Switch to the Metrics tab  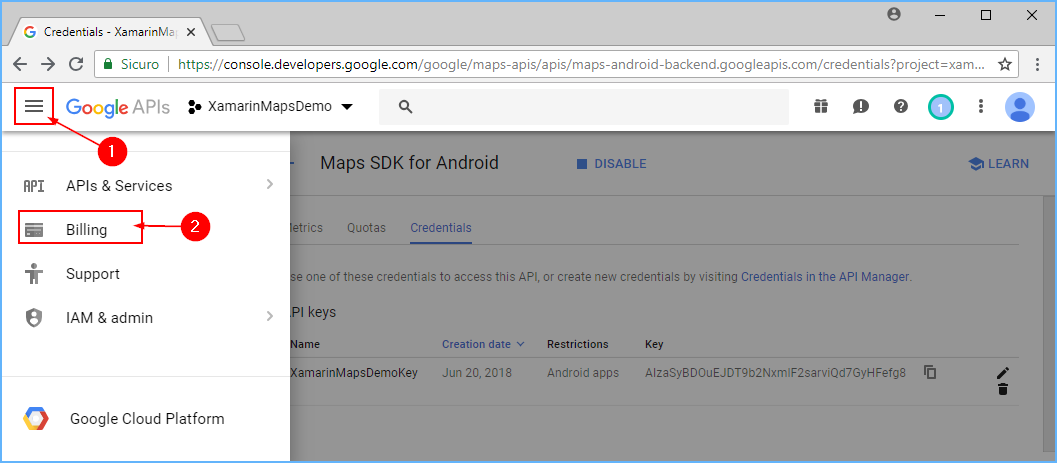(307, 228)
